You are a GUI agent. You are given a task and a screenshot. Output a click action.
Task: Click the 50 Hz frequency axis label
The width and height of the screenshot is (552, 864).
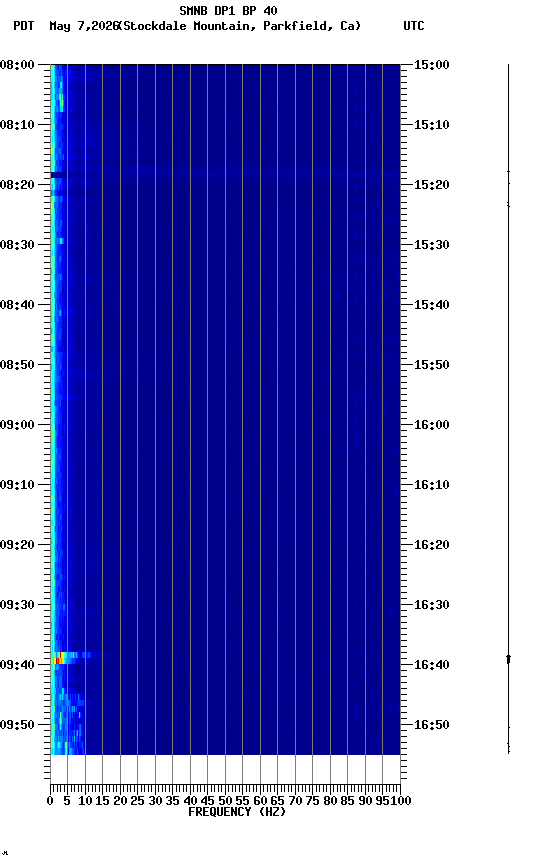[225, 801]
